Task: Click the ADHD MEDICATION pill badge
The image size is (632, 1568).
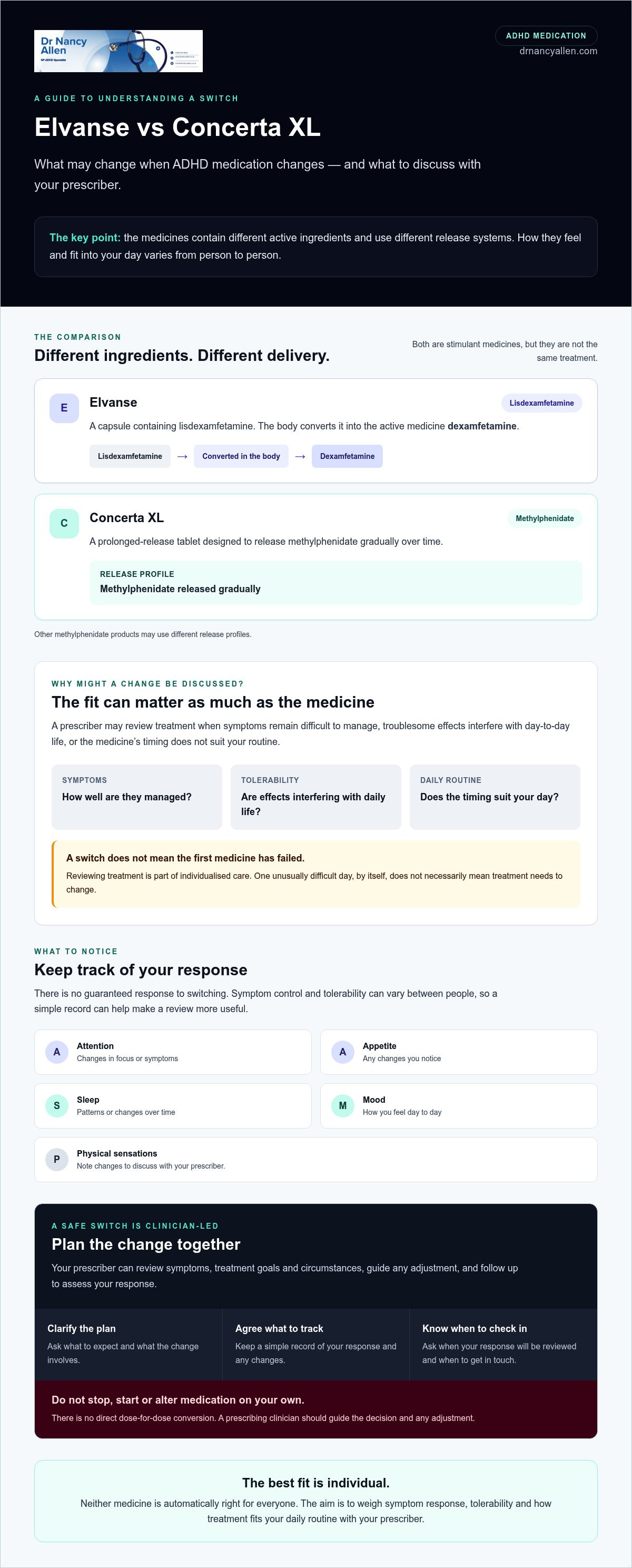Action: click(x=546, y=36)
